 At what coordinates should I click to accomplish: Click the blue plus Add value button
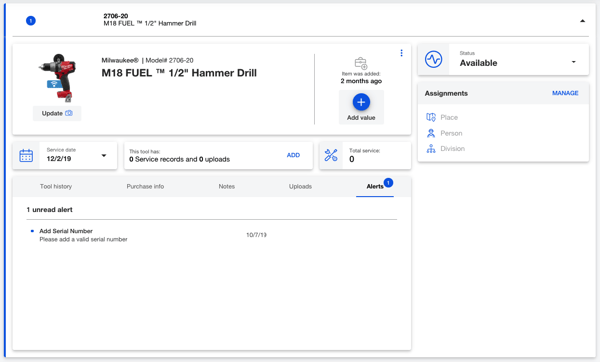click(361, 102)
